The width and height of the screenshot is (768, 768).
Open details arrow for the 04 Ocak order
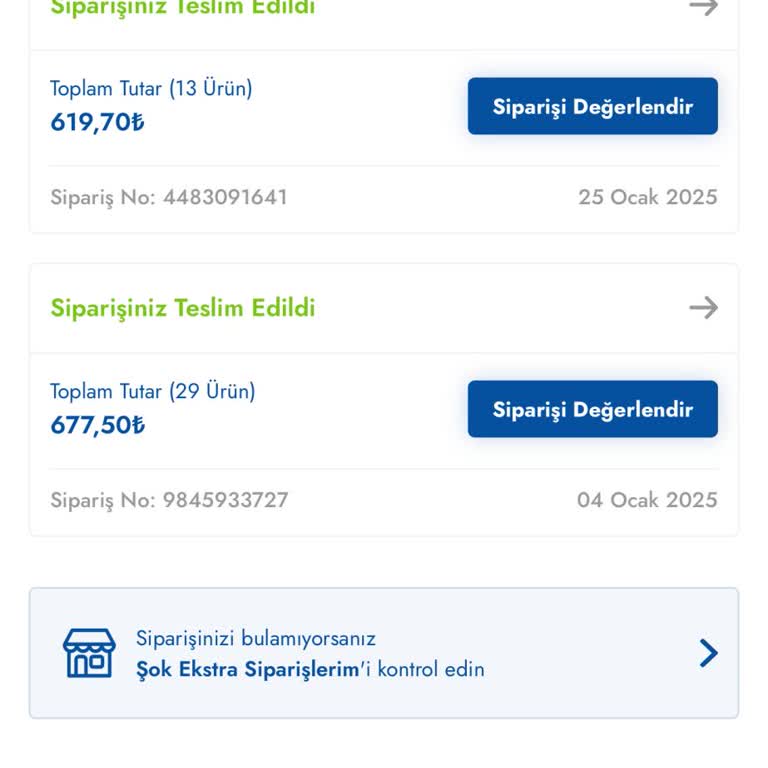[704, 307]
